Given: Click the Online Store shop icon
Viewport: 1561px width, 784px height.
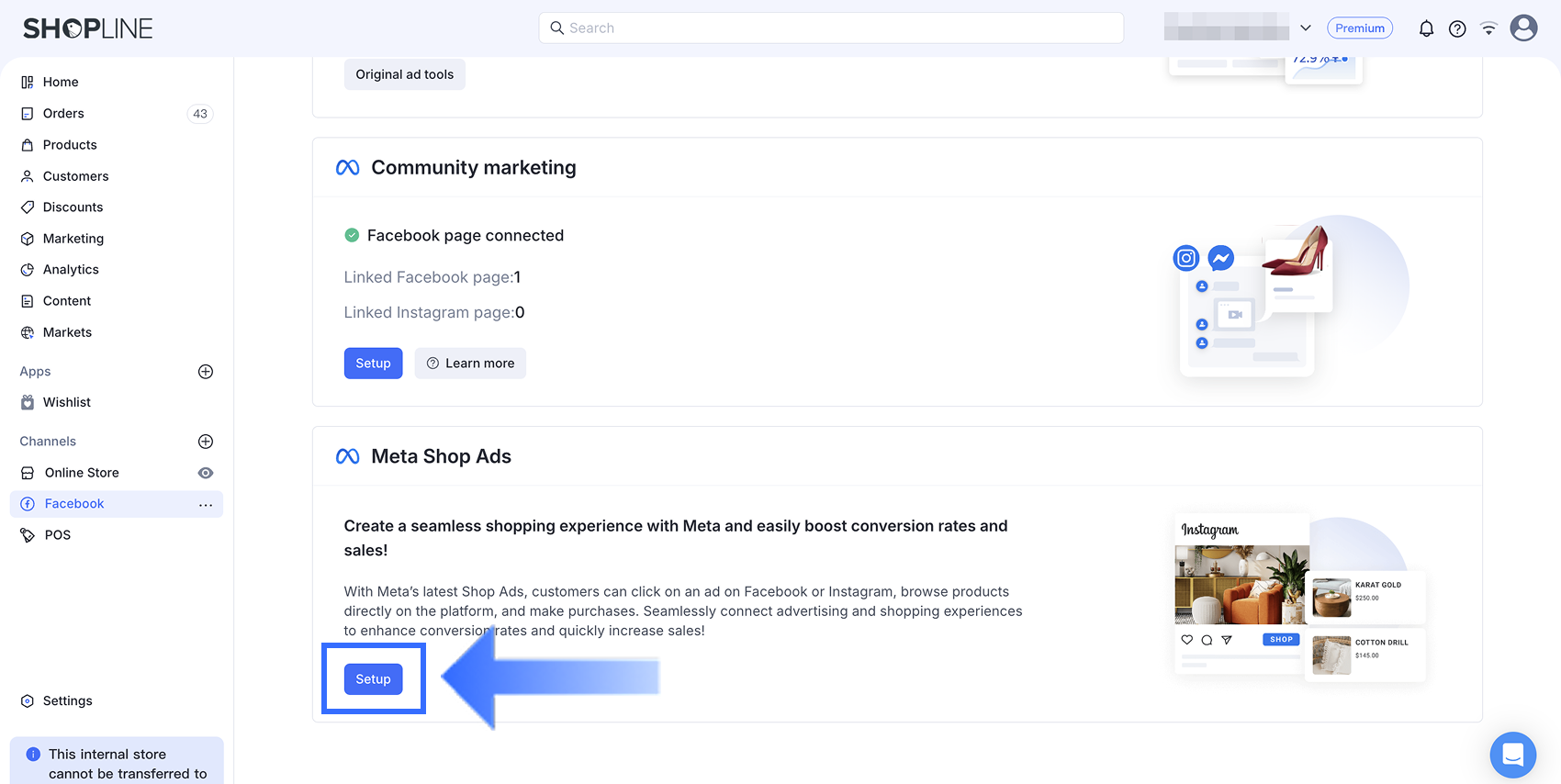Looking at the screenshot, I should (28, 473).
